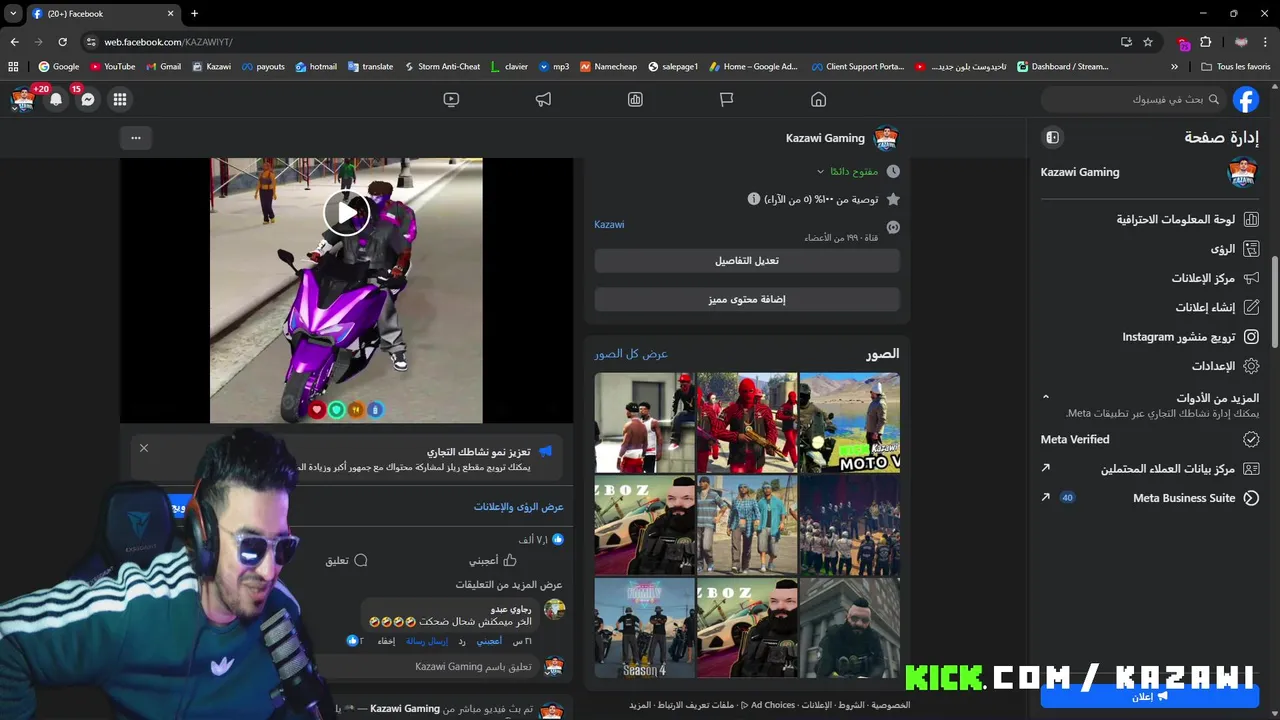This screenshot has height=720, width=1280.
Task: Open the Video play icon in top nav
Action: (451, 99)
